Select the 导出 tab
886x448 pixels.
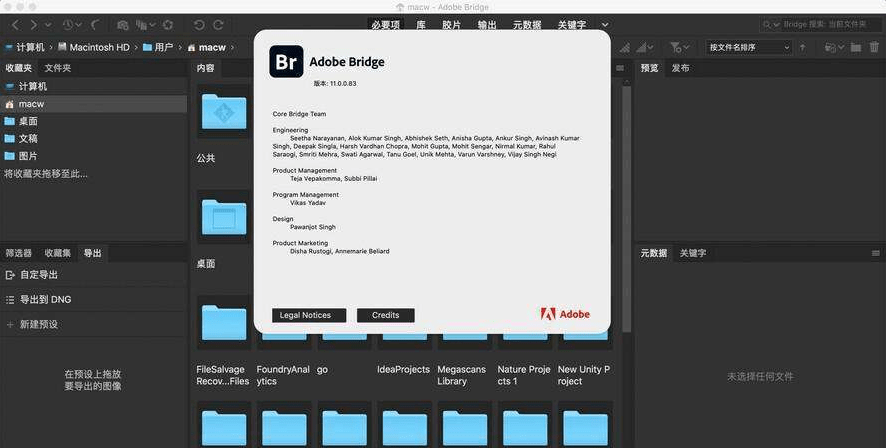point(93,253)
